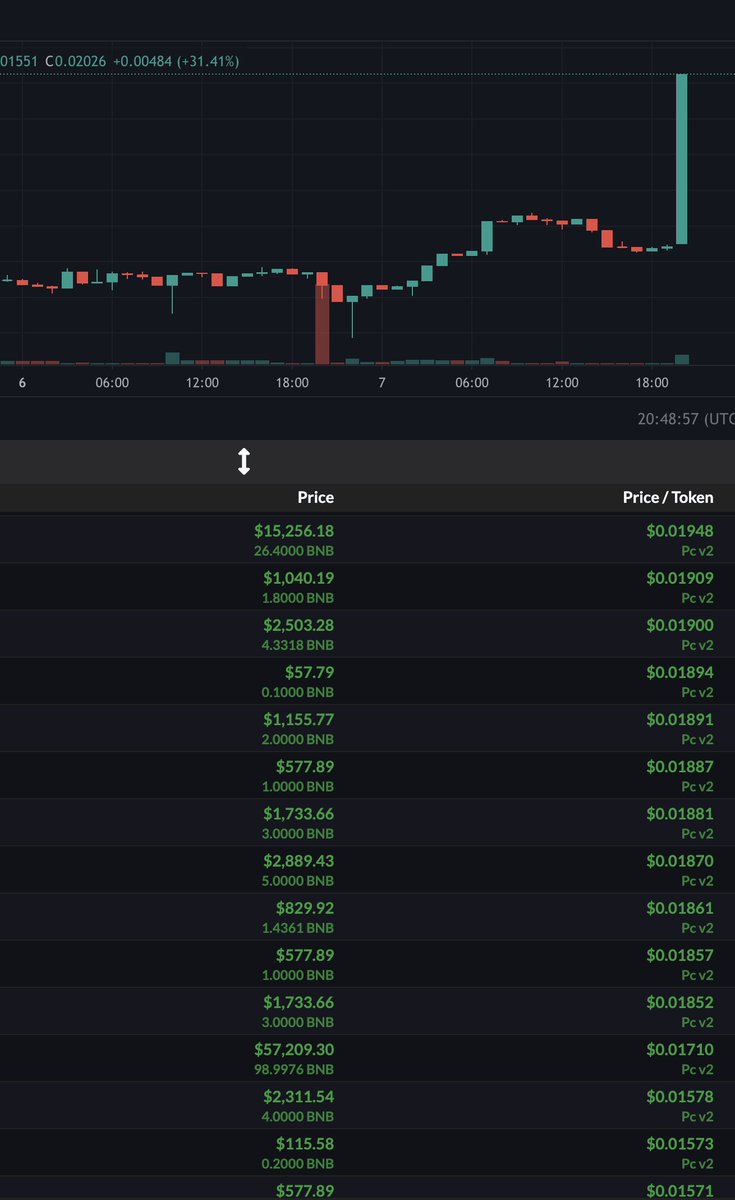Click the date label 7 on time axis

coord(382,383)
